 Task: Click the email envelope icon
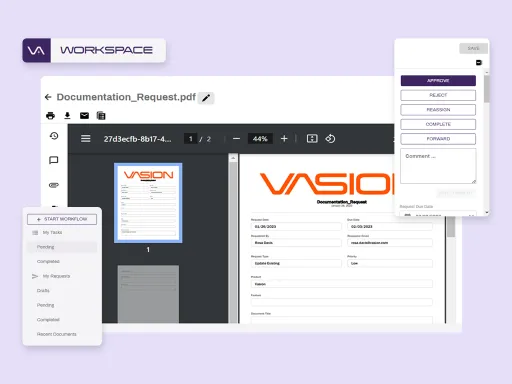[84, 116]
